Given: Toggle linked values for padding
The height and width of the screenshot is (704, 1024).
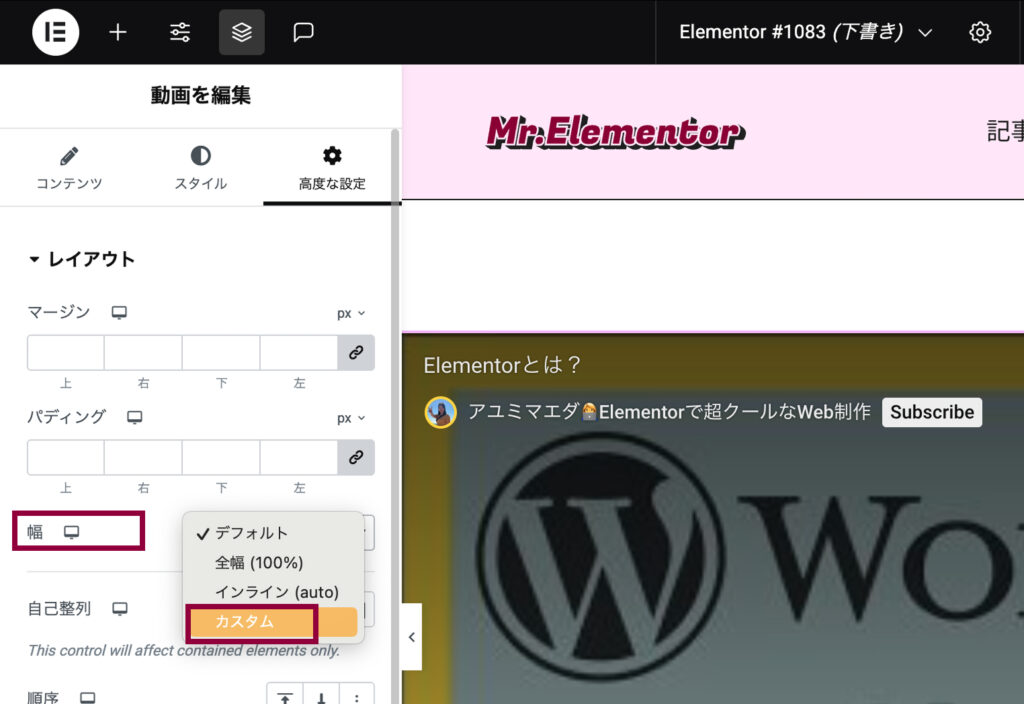Looking at the screenshot, I should click(356, 457).
